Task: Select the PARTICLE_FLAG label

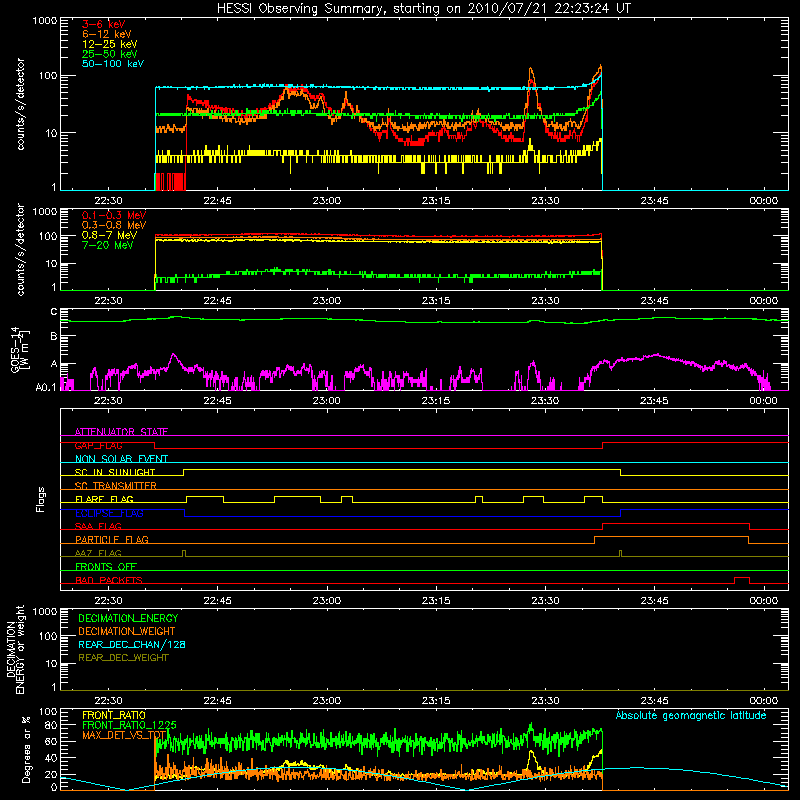Action: 112,539
